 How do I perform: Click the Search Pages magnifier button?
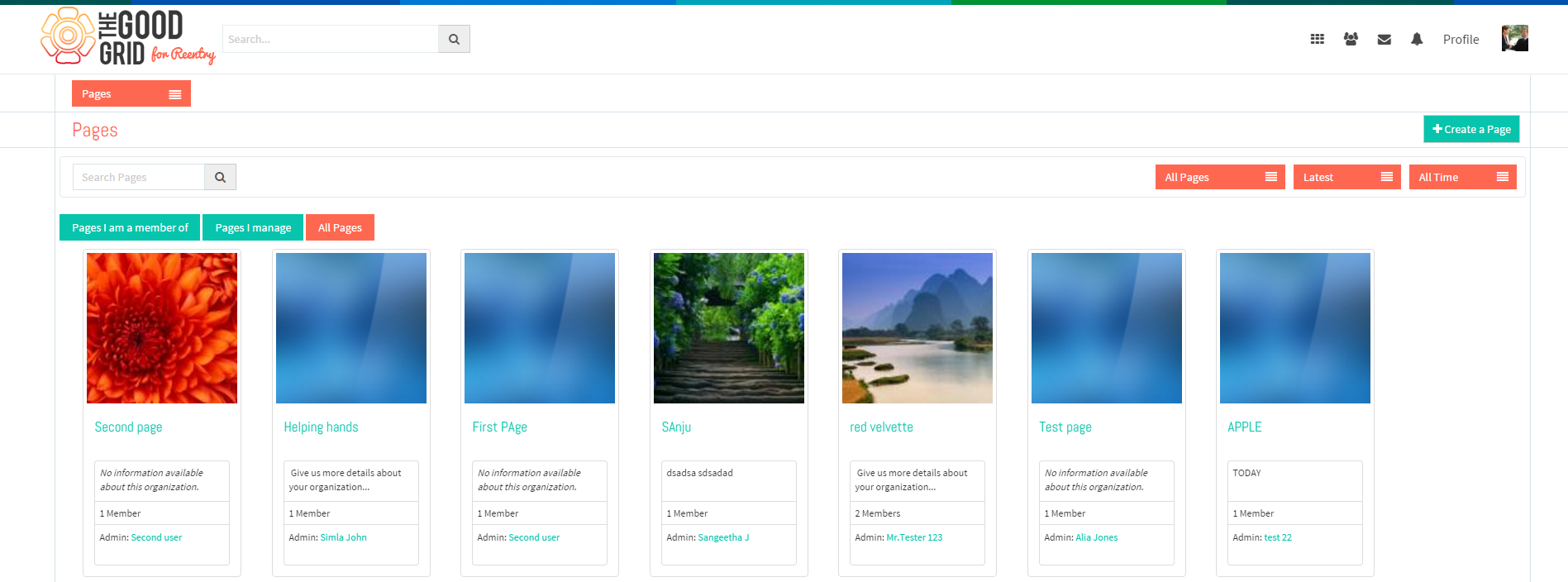[220, 177]
